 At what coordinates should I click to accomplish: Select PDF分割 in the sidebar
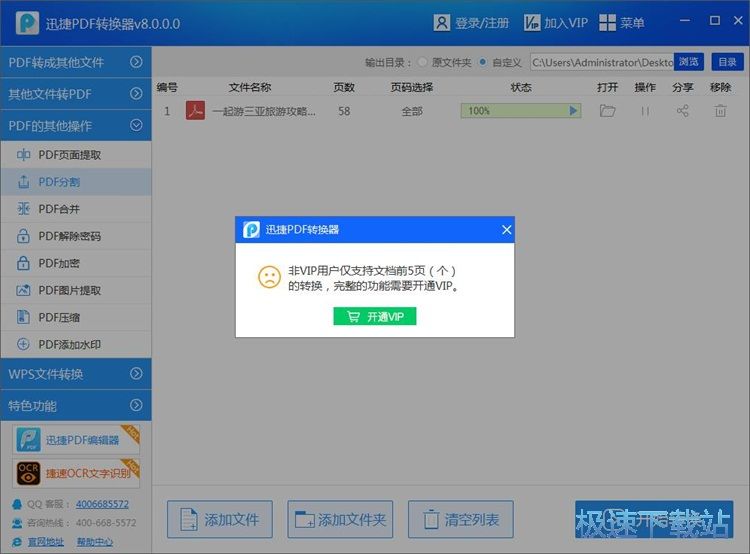pos(76,182)
